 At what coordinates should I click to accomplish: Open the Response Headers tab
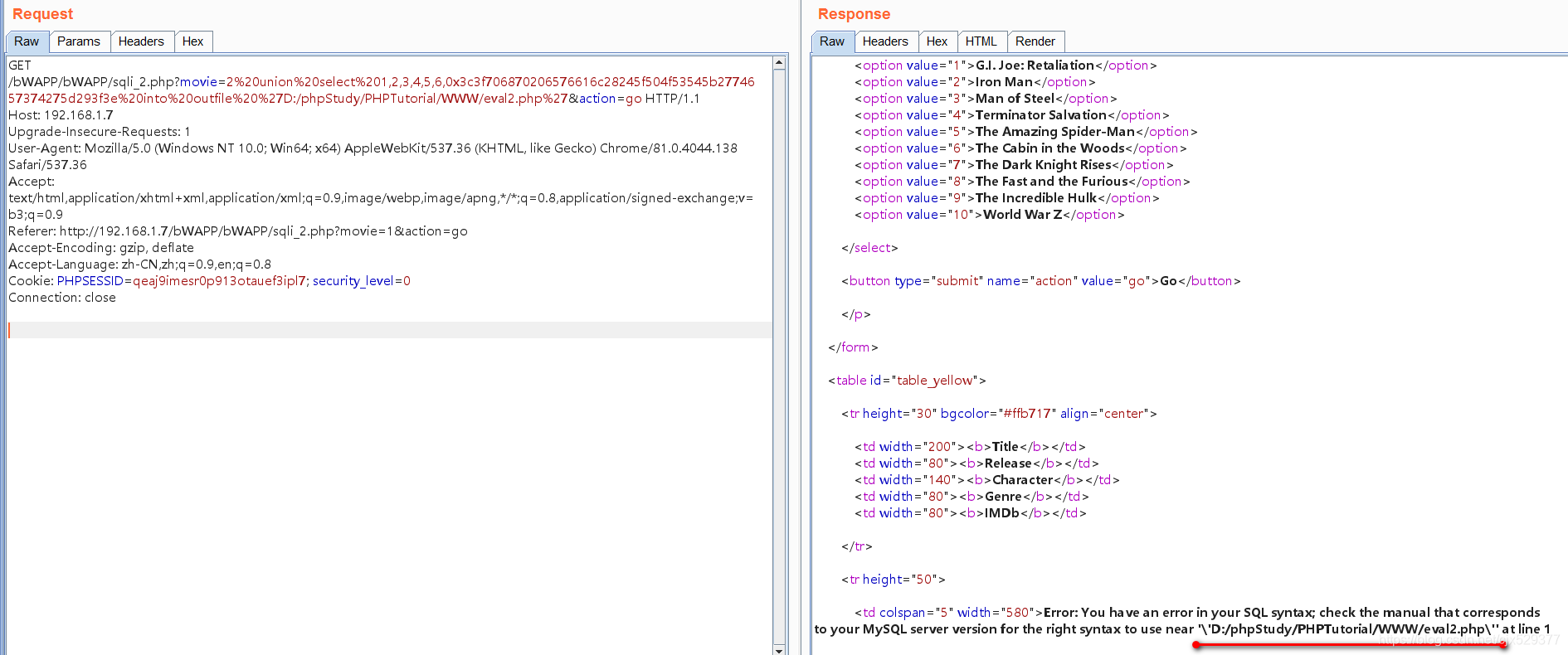click(x=885, y=41)
